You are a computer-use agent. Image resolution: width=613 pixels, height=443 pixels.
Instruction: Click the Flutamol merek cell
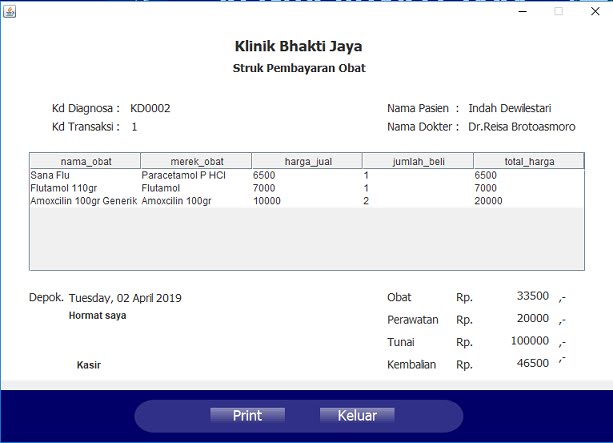(x=196, y=188)
